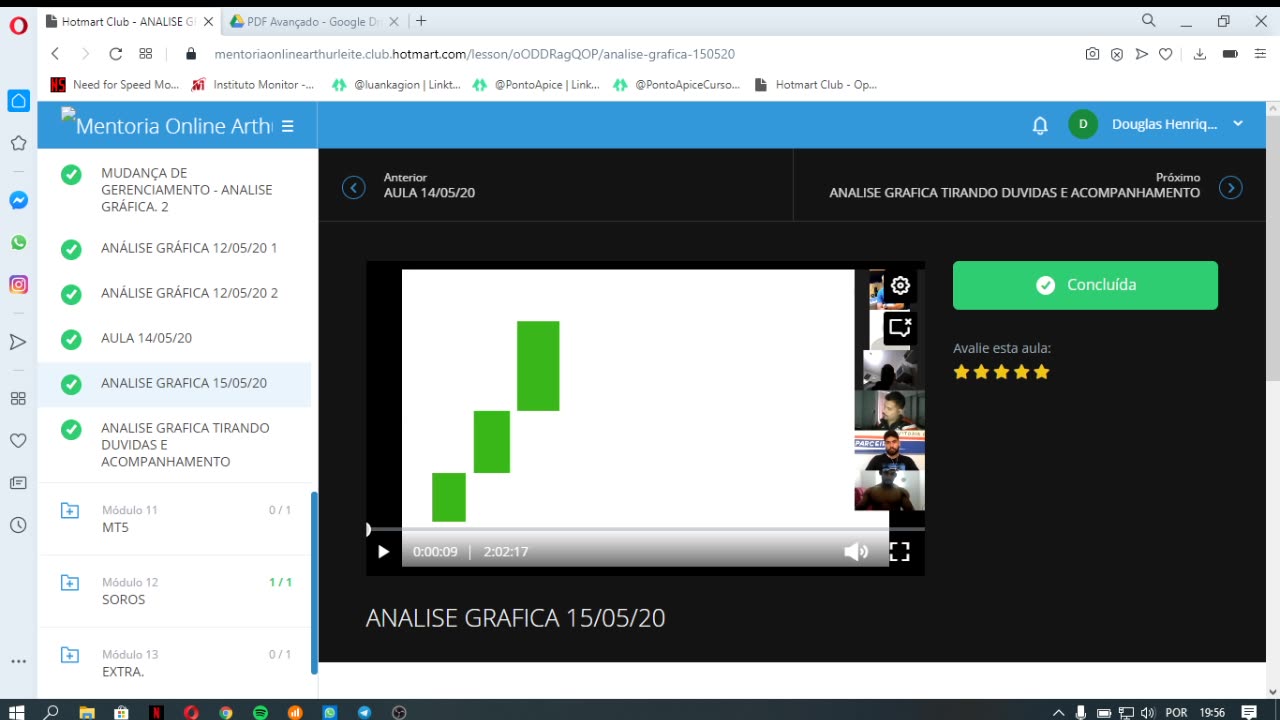Open personal news in Opera sidebar
This screenshot has width=1280, height=720.
coord(18,483)
